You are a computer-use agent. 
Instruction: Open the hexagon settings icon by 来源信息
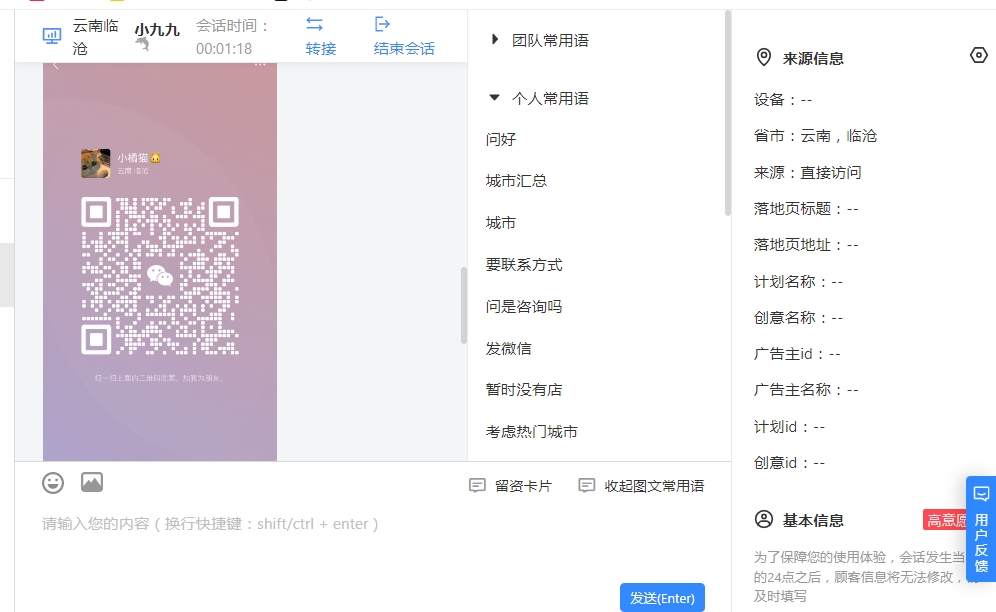[x=979, y=55]
